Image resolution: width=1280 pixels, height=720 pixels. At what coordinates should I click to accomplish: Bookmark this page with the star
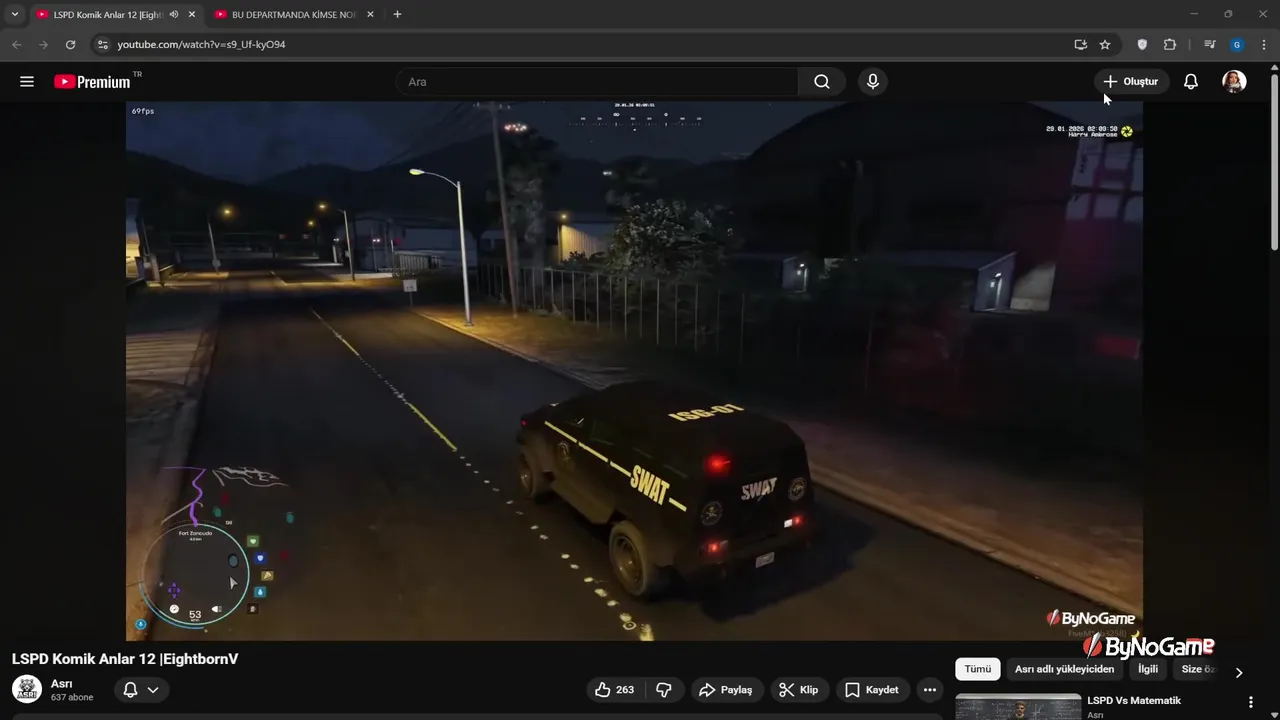coord(1105,44)
